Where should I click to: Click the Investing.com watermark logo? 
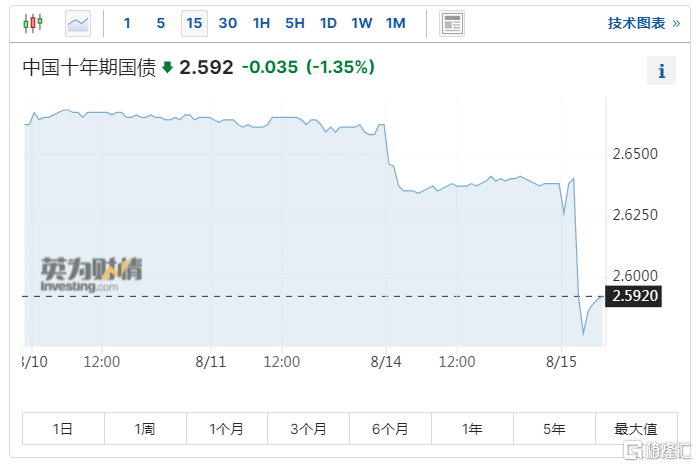tap(91, 274)
